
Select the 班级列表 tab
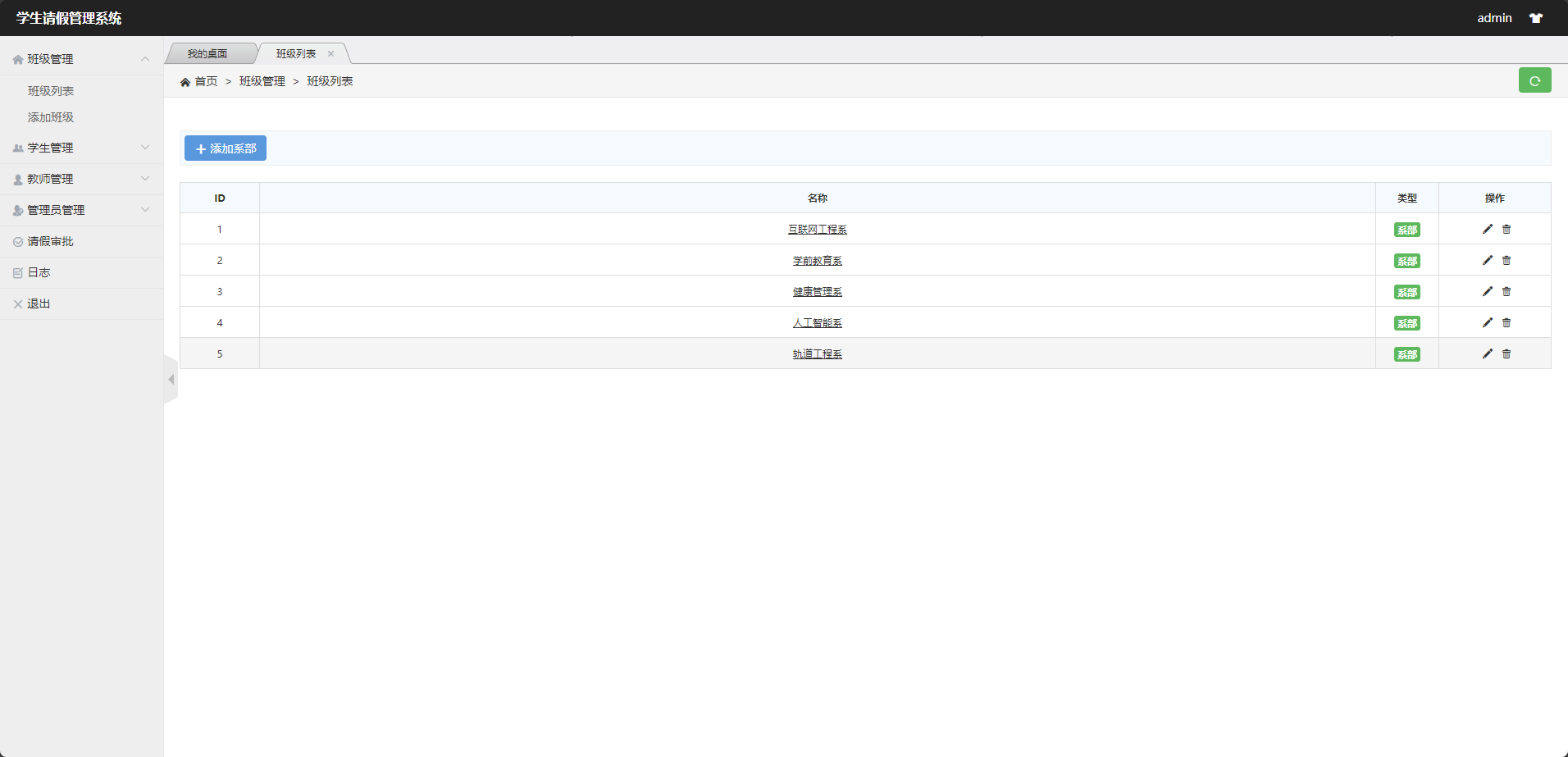coord(296,54)
